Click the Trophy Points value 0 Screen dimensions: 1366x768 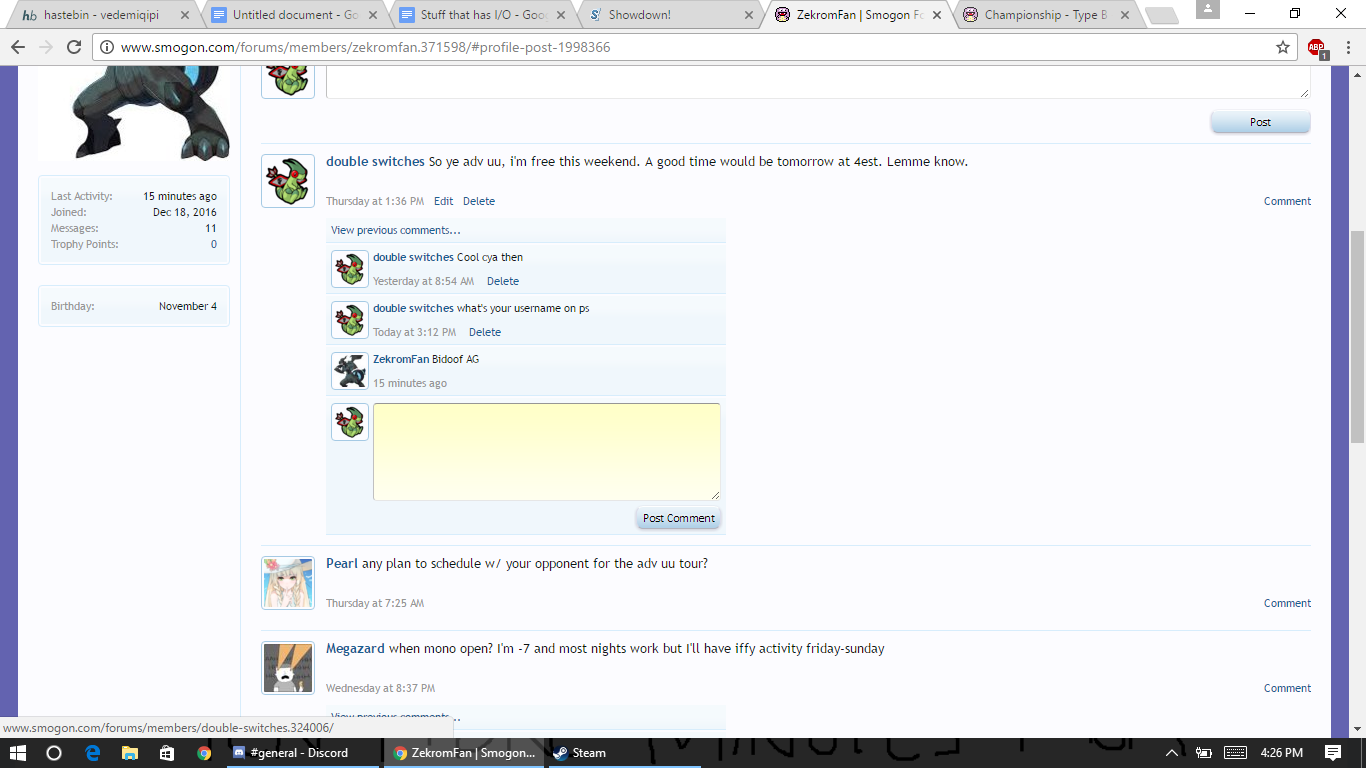coord(214,244)
